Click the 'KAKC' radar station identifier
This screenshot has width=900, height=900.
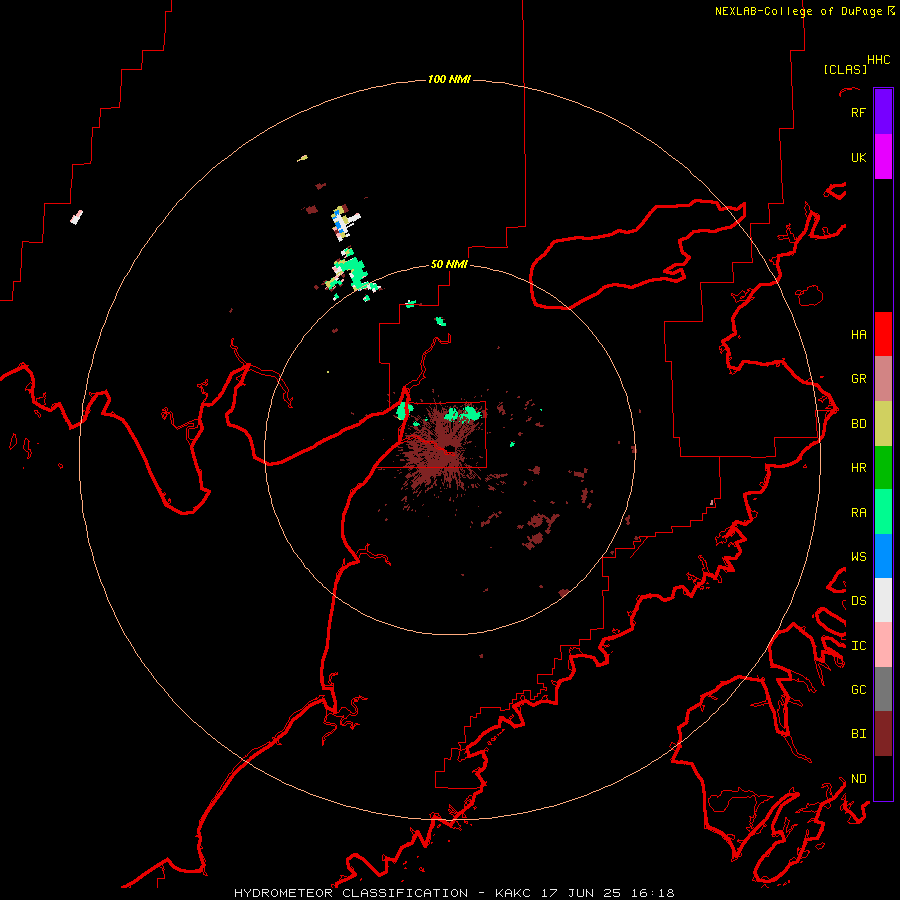coord(512,893)
